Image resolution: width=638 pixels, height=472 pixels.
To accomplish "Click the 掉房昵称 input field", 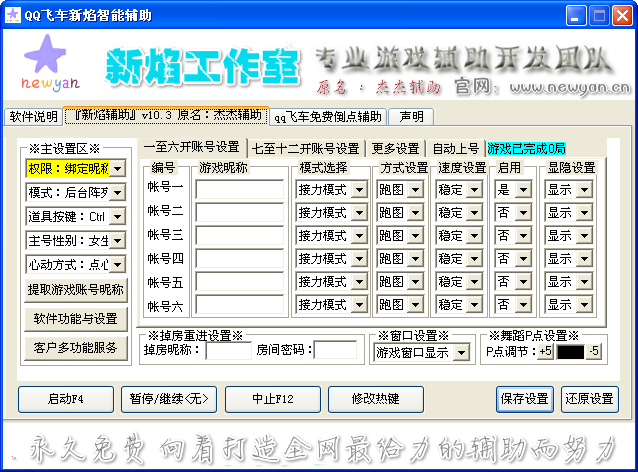I will click(x=229, y=350).
